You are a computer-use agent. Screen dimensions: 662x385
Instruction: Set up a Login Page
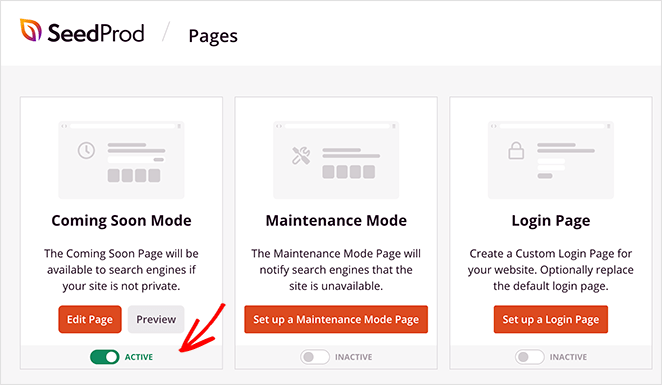(x=551, y=320)
